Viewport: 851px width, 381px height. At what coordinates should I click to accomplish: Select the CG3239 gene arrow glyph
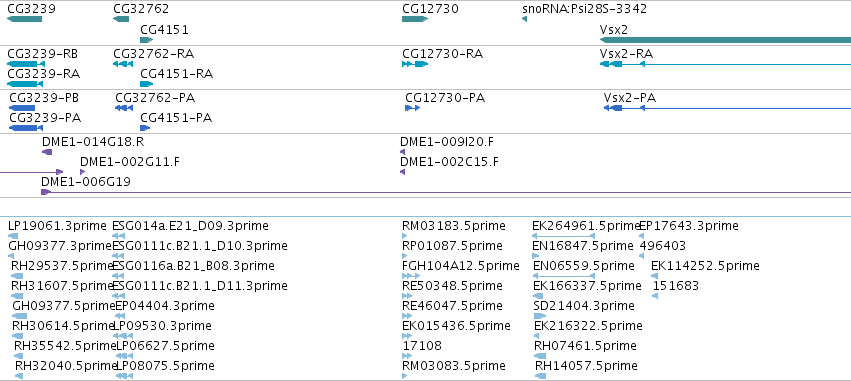pyautogui.click(x=24, y=19)
